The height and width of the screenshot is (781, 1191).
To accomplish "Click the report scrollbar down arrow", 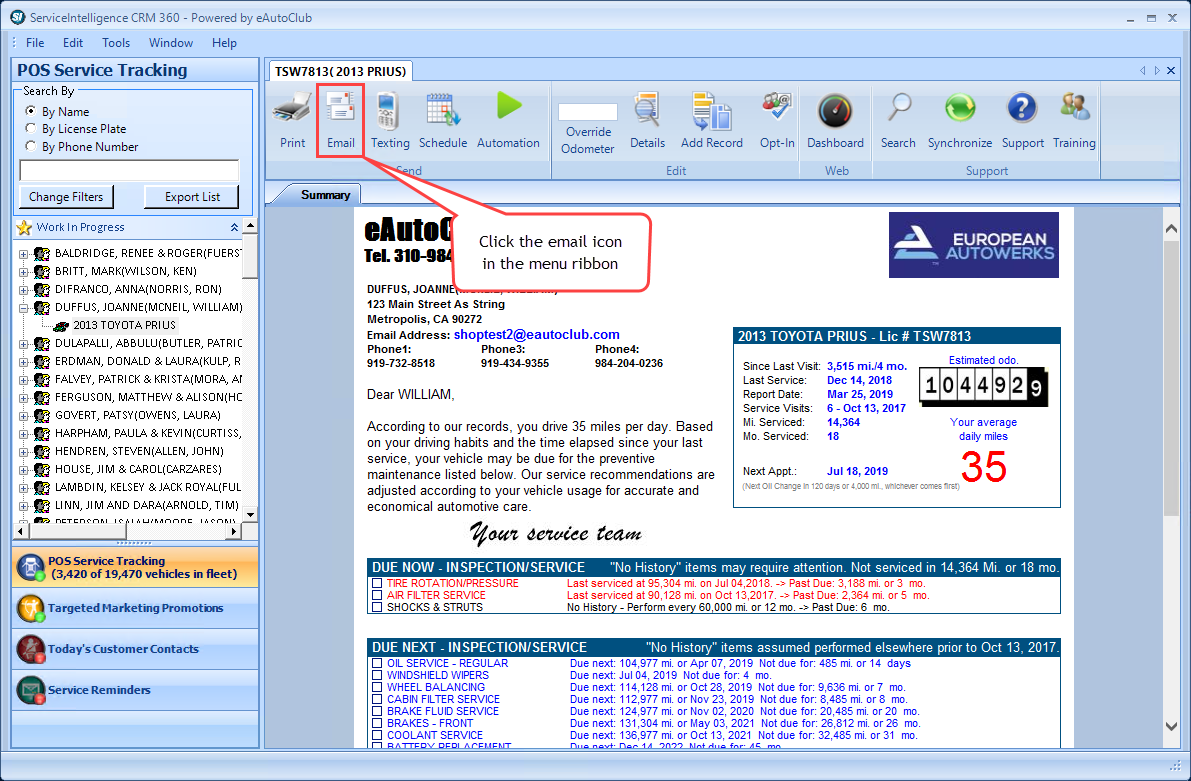I will 1171,727.
